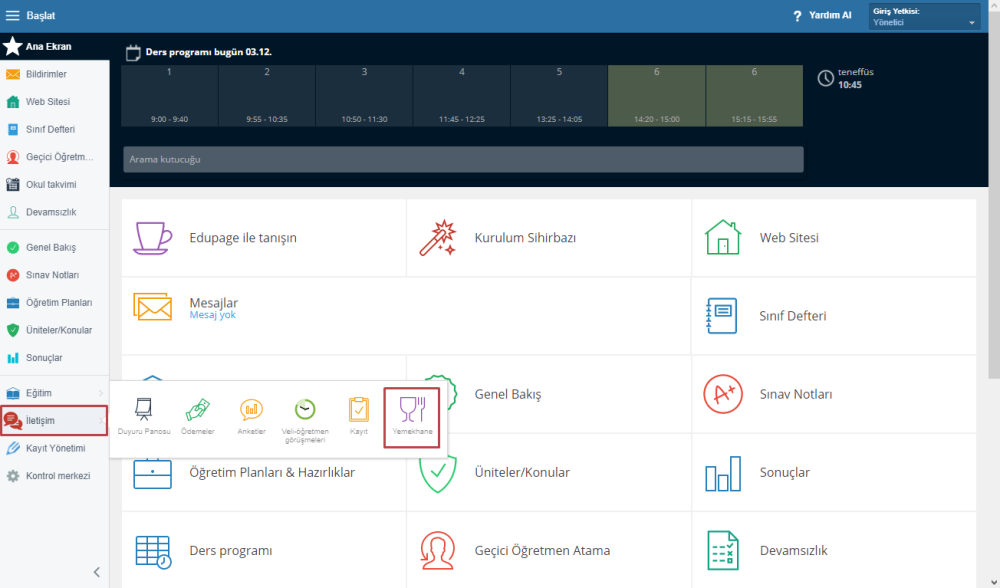Open the Geçici Öğretmen Atama tile
This screenshot has height=588, width=1000.
(548, 550)
